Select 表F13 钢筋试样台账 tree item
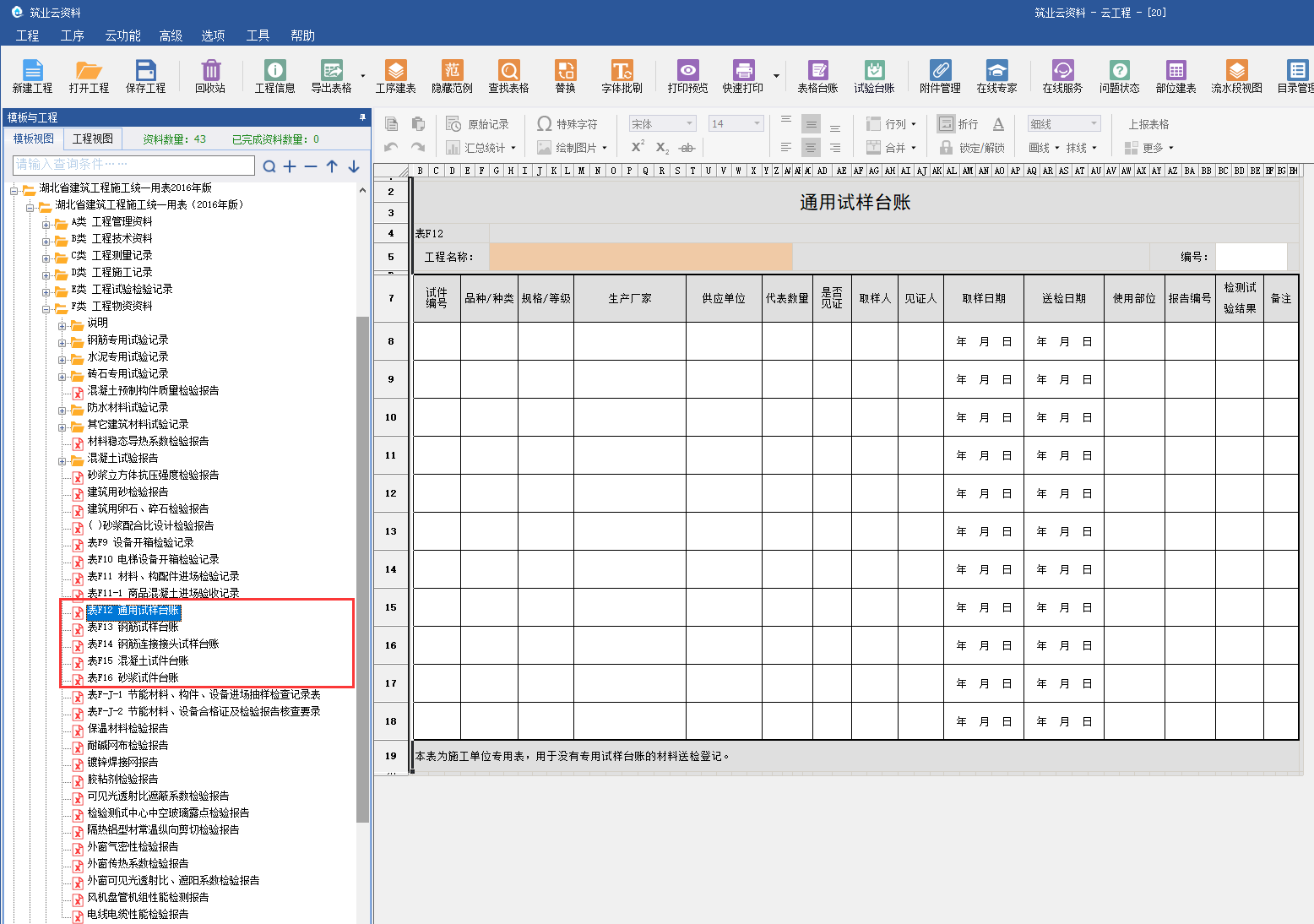This screenshot has height=924, width=1314. pos(133,627)
